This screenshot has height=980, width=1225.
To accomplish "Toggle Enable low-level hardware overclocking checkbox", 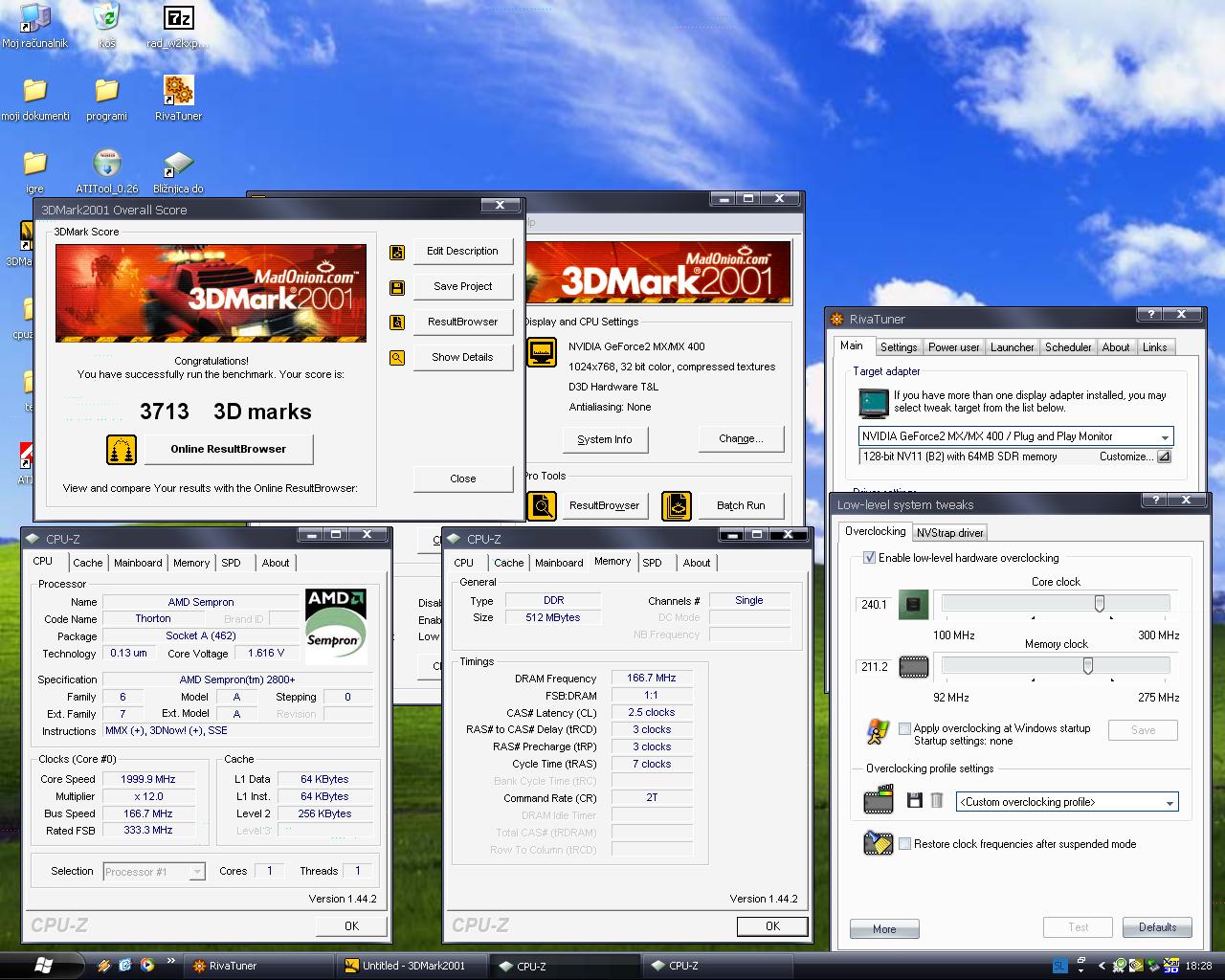I will click(870, 558).
